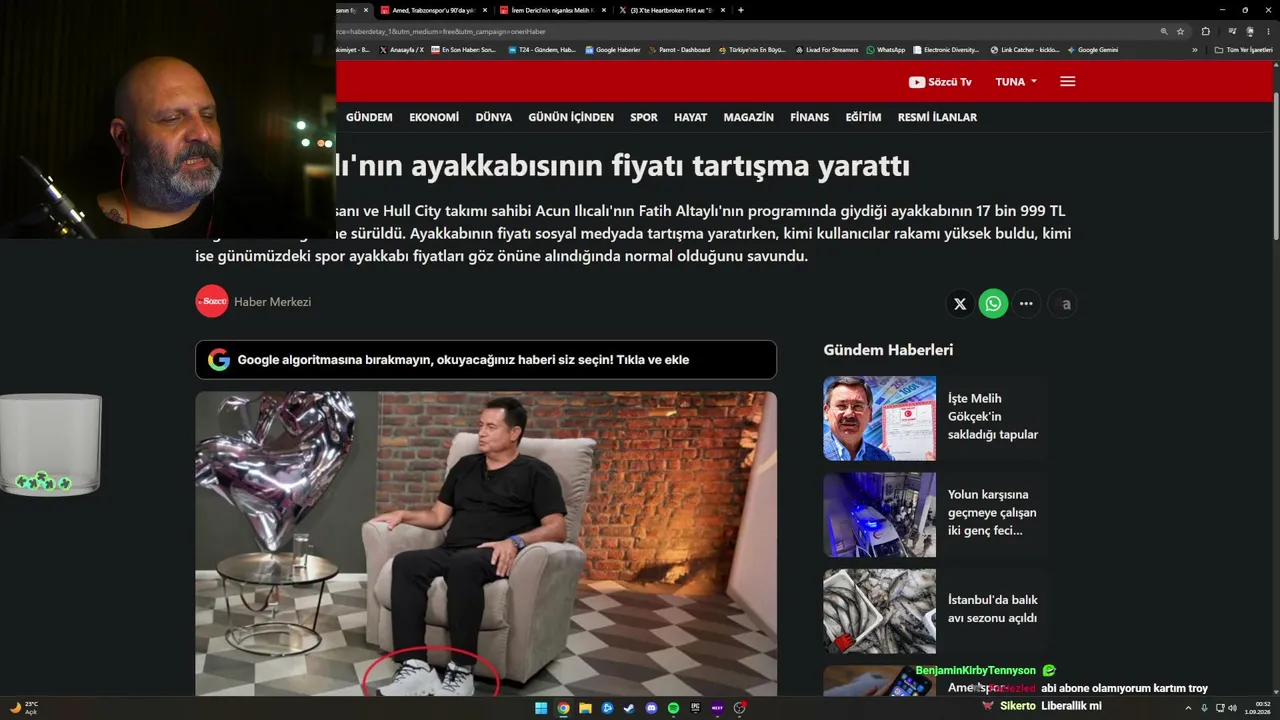Open the Windows Start menu
The image size is (1280, 720).
[x=541, y=708]
